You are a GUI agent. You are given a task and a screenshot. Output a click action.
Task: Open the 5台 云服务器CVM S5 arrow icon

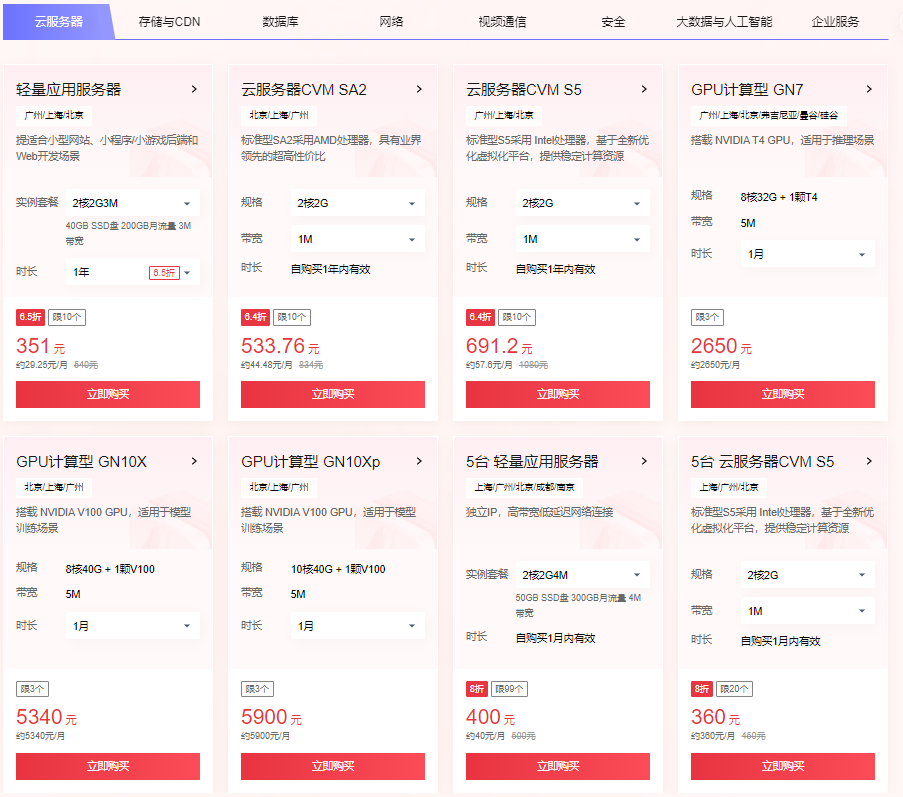pyautogui.click(x=869, y=461)
